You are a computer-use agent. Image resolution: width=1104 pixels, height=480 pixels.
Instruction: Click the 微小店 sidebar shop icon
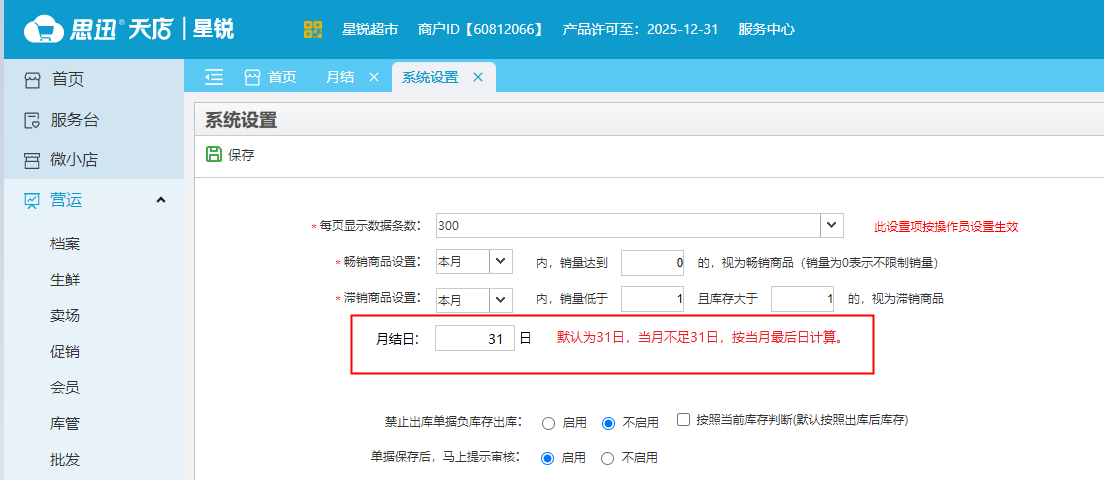(32, 160)
